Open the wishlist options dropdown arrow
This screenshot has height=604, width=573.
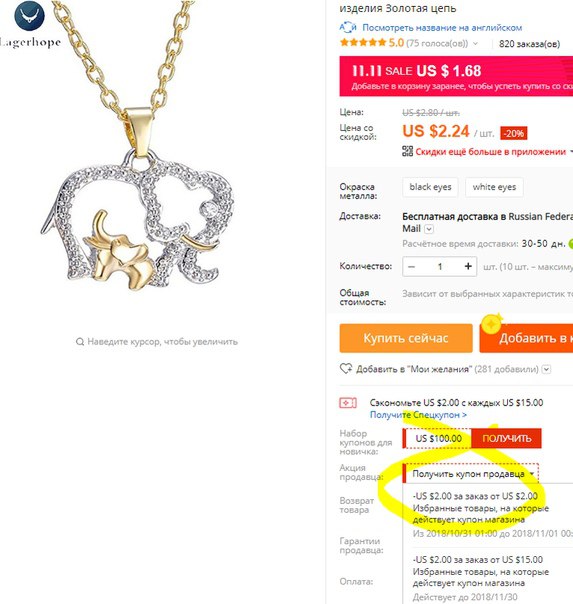tap(546, 369)
